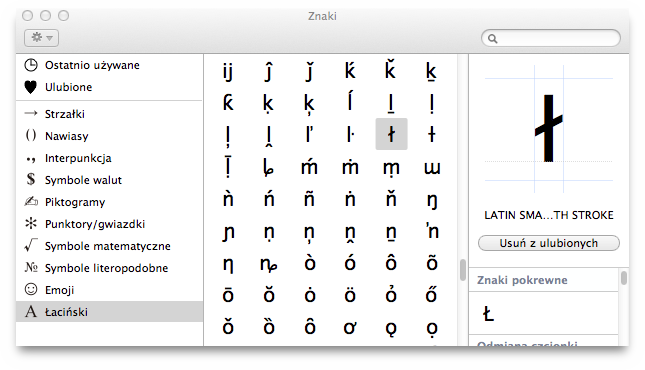This screenshot has width=645, height=370.
Task: Select the n with tilde character
Action: tap(309, 198)
